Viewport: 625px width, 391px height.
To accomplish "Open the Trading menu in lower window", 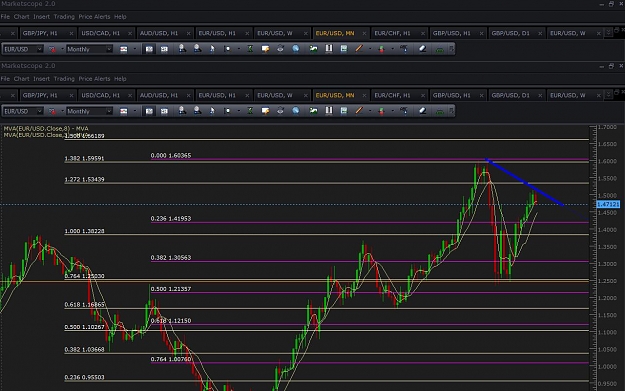I will tap(64, 79).
